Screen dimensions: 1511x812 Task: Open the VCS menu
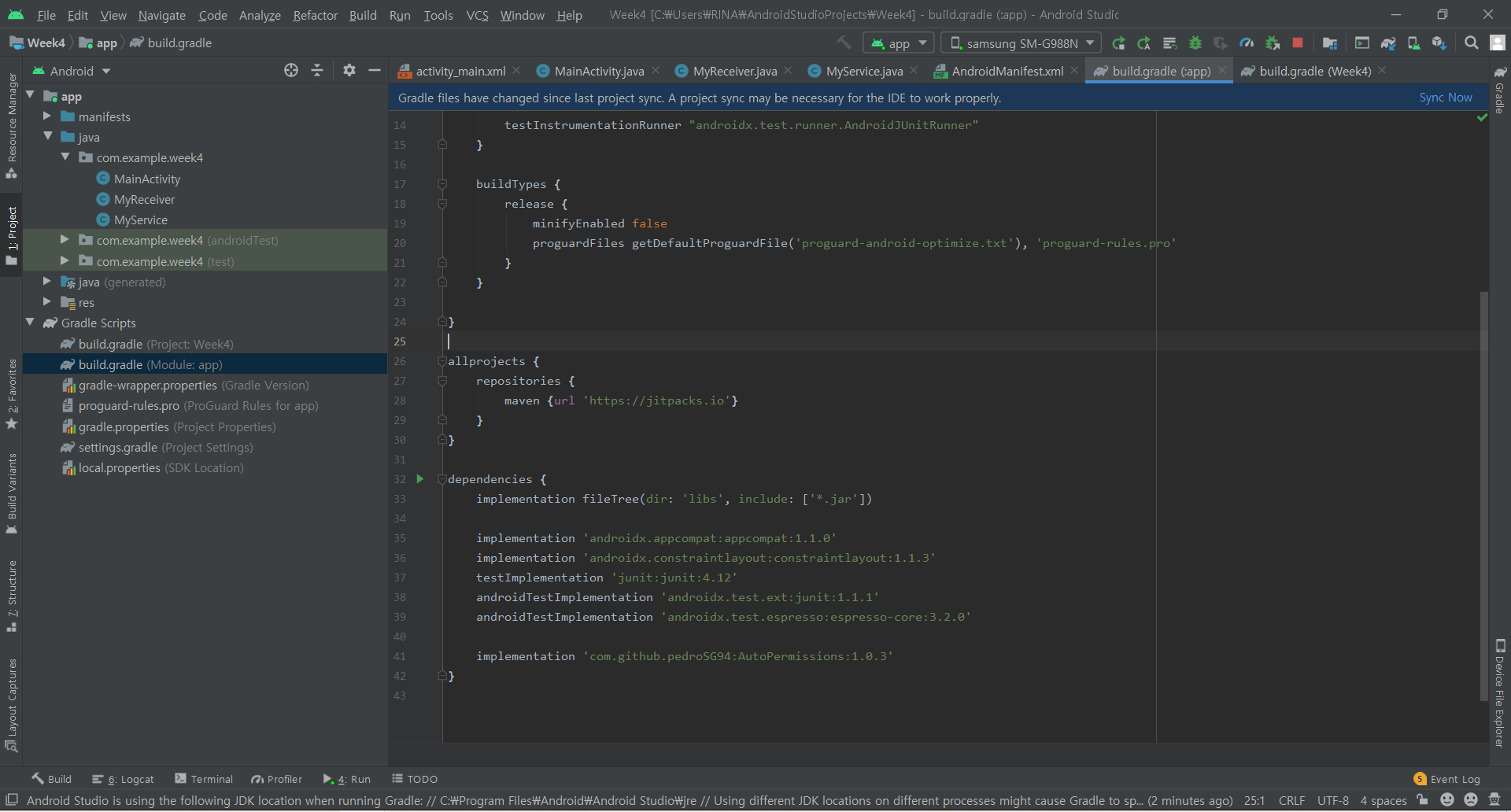click(477, 15)
